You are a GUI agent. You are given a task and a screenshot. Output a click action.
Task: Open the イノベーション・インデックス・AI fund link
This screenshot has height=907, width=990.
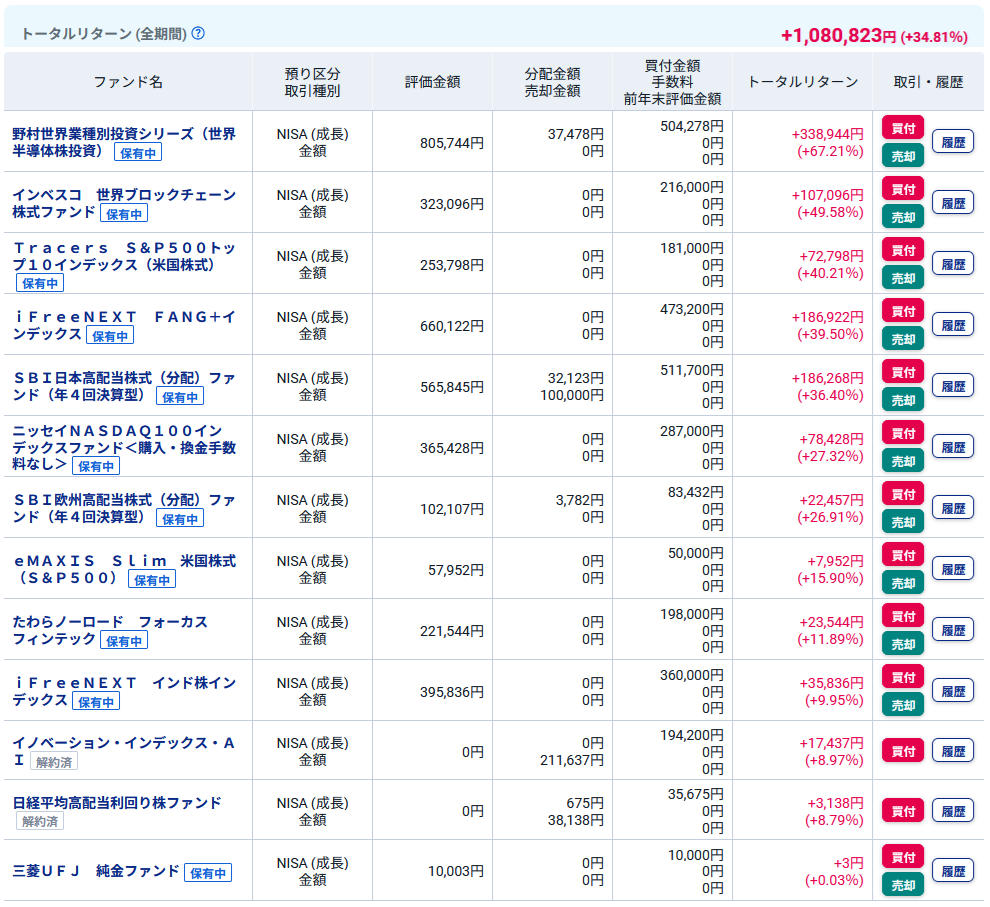click(x=124, y=751)
